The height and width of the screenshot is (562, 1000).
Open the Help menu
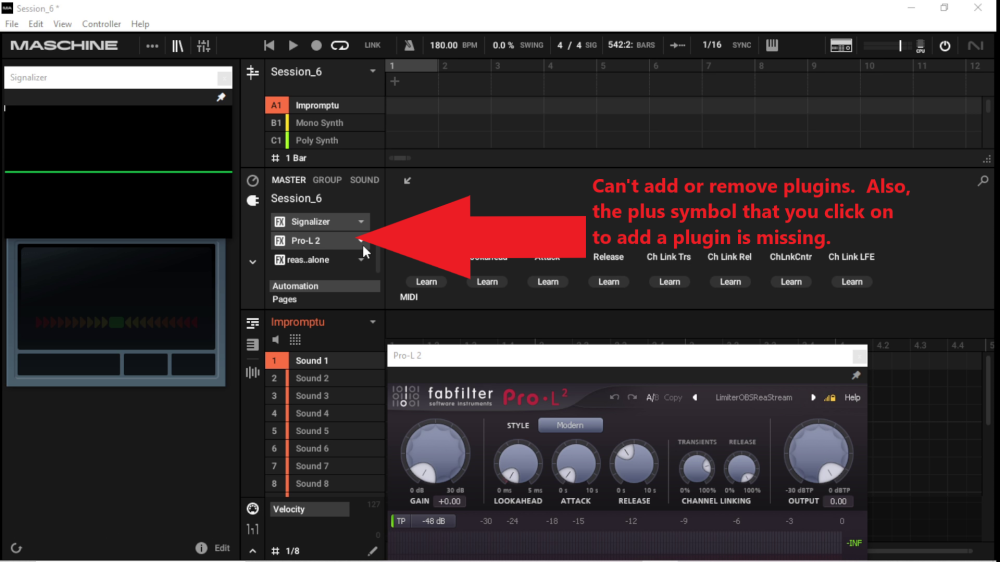[140, 24]
